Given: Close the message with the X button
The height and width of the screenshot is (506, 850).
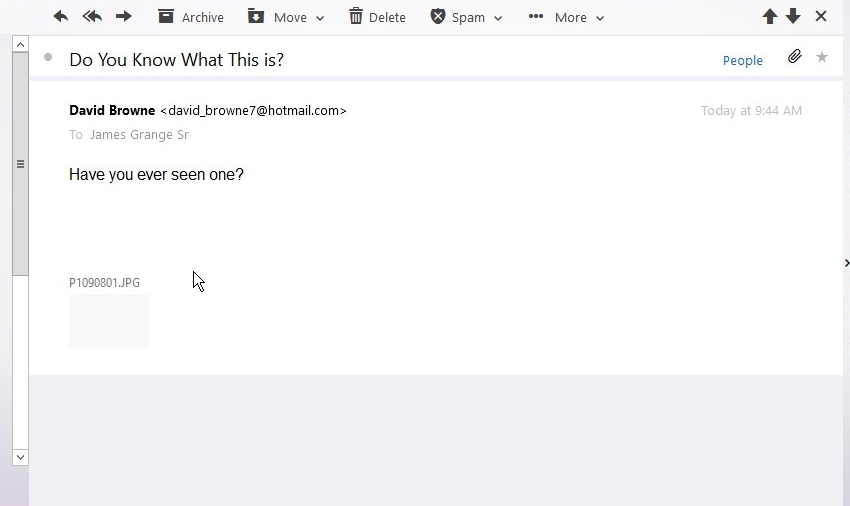Looking at the screenshot, I should point(821,16).
